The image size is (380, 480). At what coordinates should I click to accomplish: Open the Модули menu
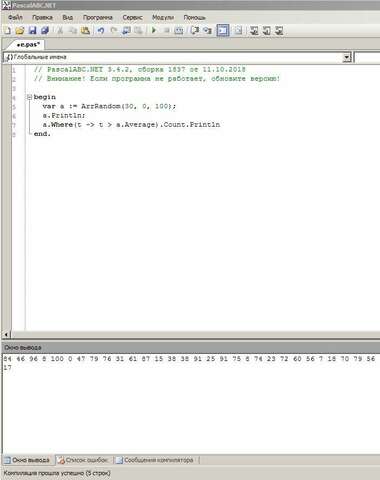[163, 17]
